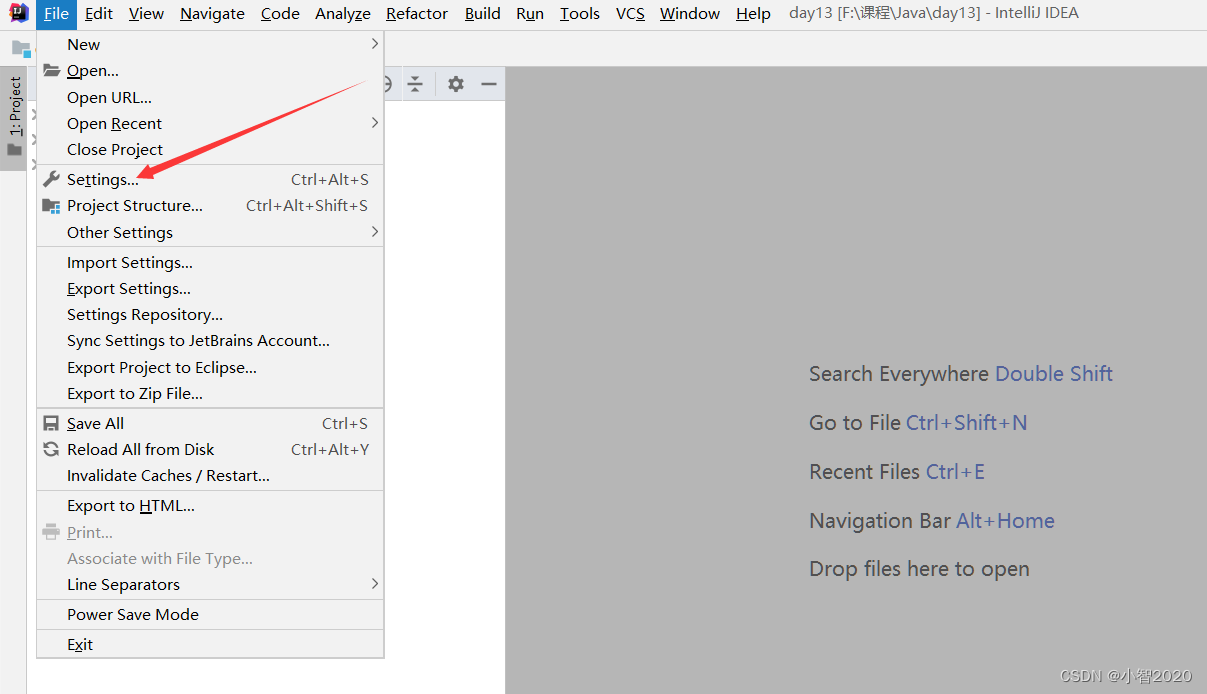Click the Save All floppy disk icon
This screenshot has height=694, width=1207.
tap(51, 423)
